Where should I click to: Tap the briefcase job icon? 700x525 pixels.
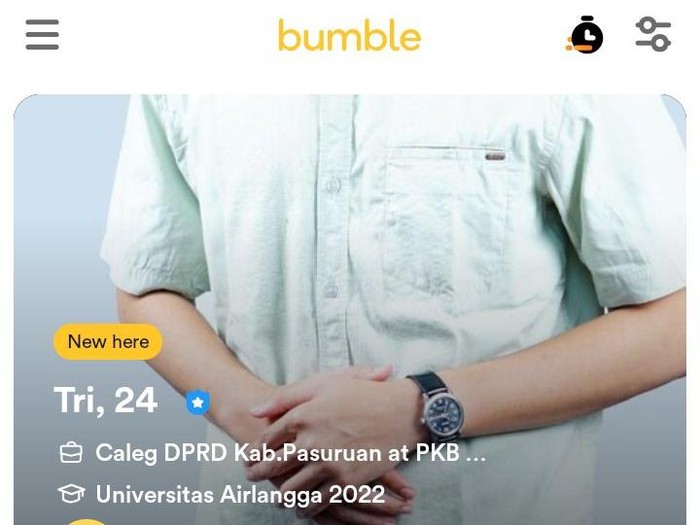(71, 452)
